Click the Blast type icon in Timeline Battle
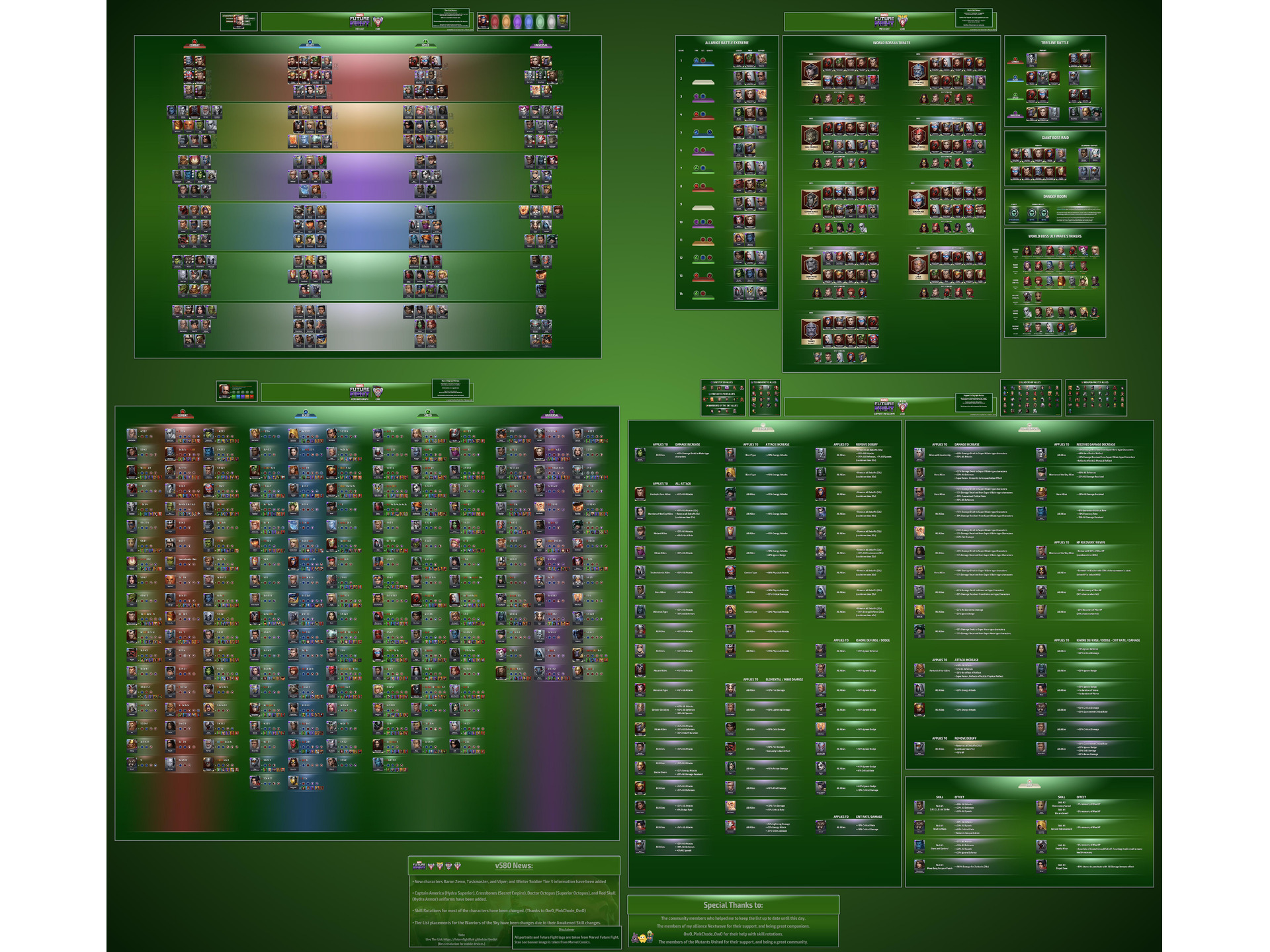Screen dimensions: 1270x952 pos(1015,79)
